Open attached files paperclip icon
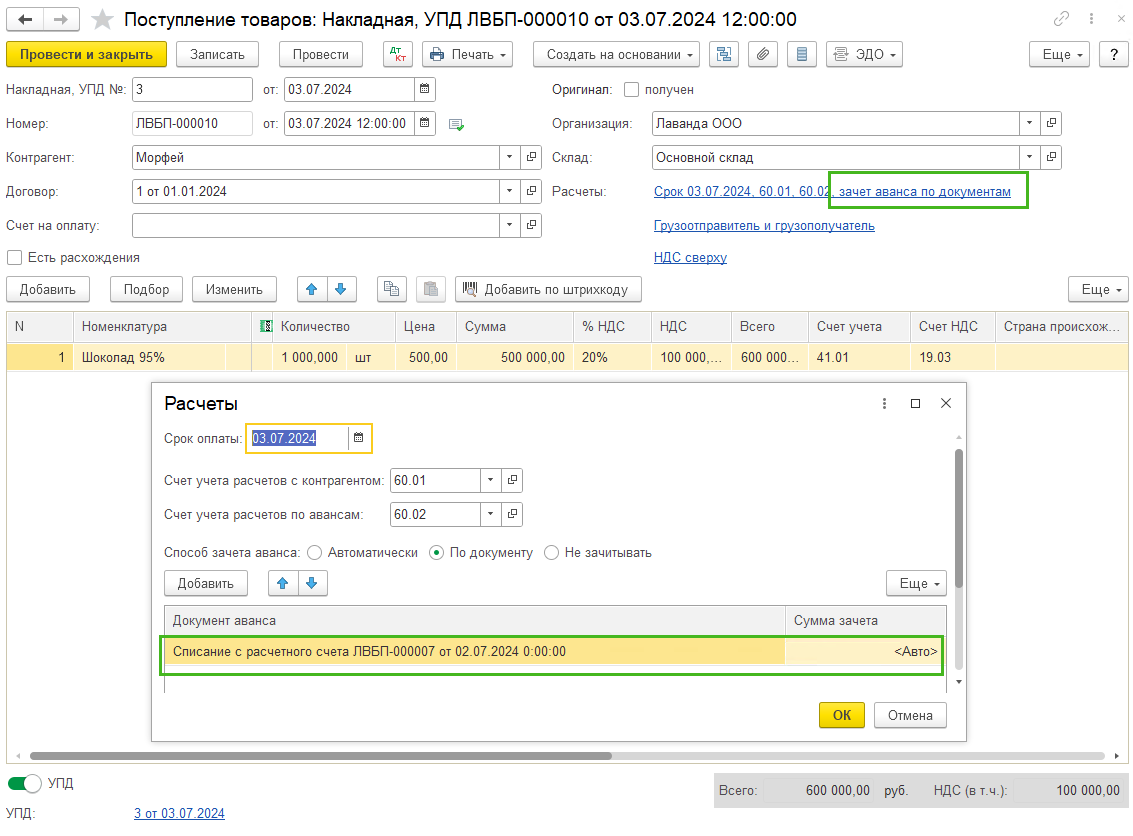Screen dimensions: 1133x836 pyautogui.click(x=762, y=54)
